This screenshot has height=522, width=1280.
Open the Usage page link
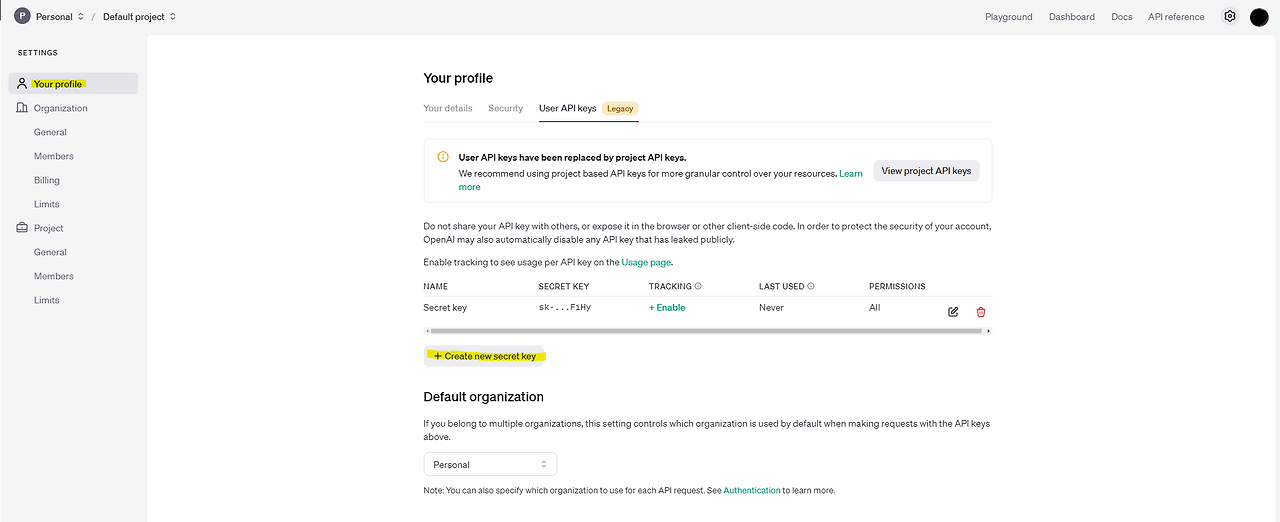(646, 262)
